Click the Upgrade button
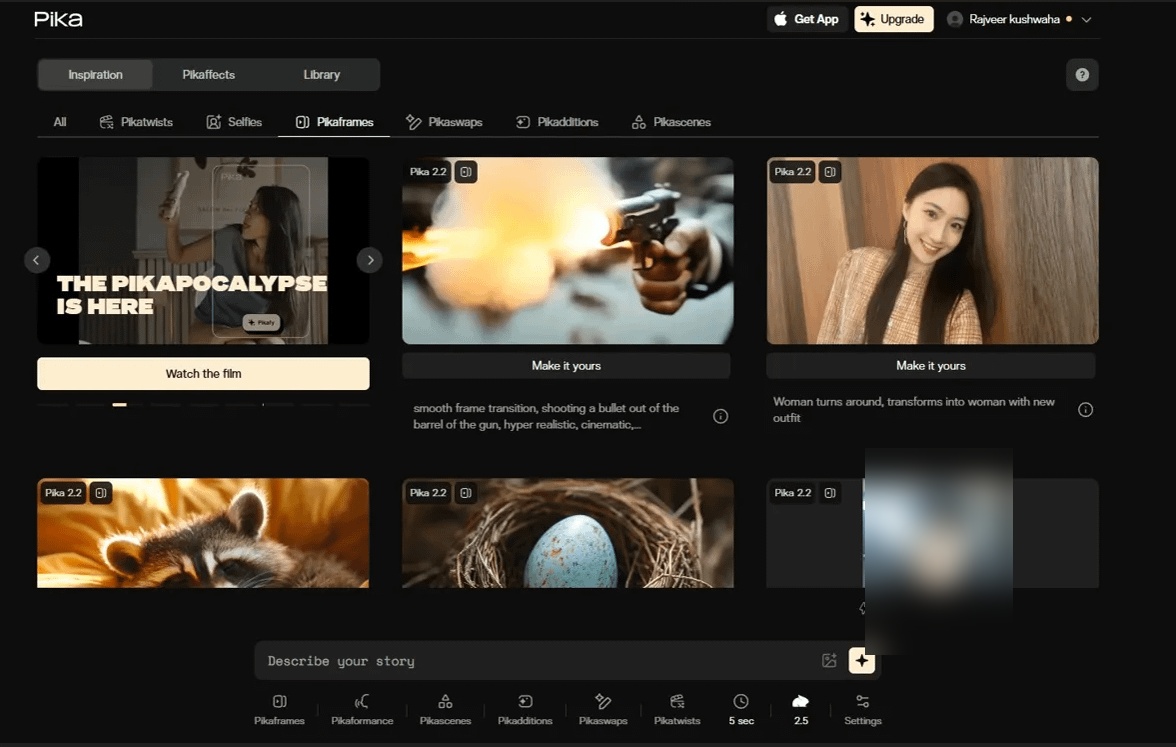Viewport: 1176px width, 747px height. pos(893,20)
